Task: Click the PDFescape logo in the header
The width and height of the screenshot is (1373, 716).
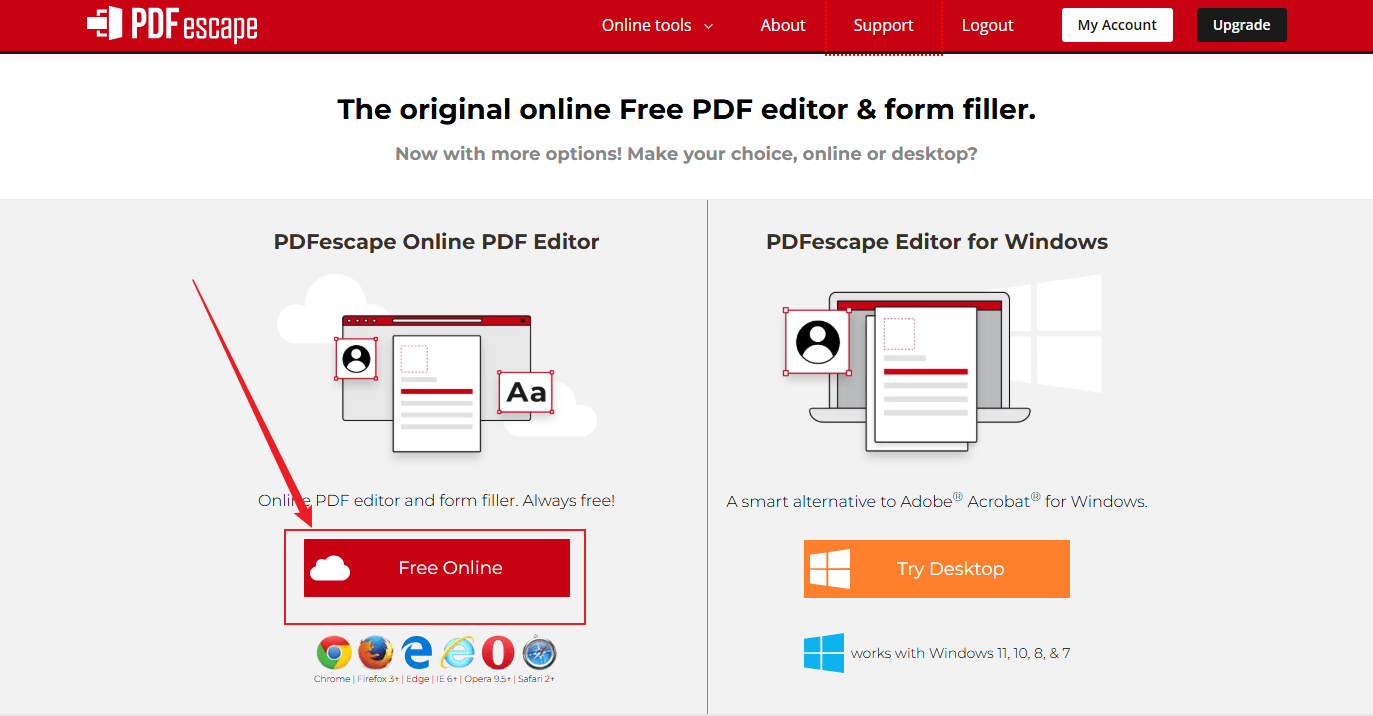Action: [x=171, y=25]
